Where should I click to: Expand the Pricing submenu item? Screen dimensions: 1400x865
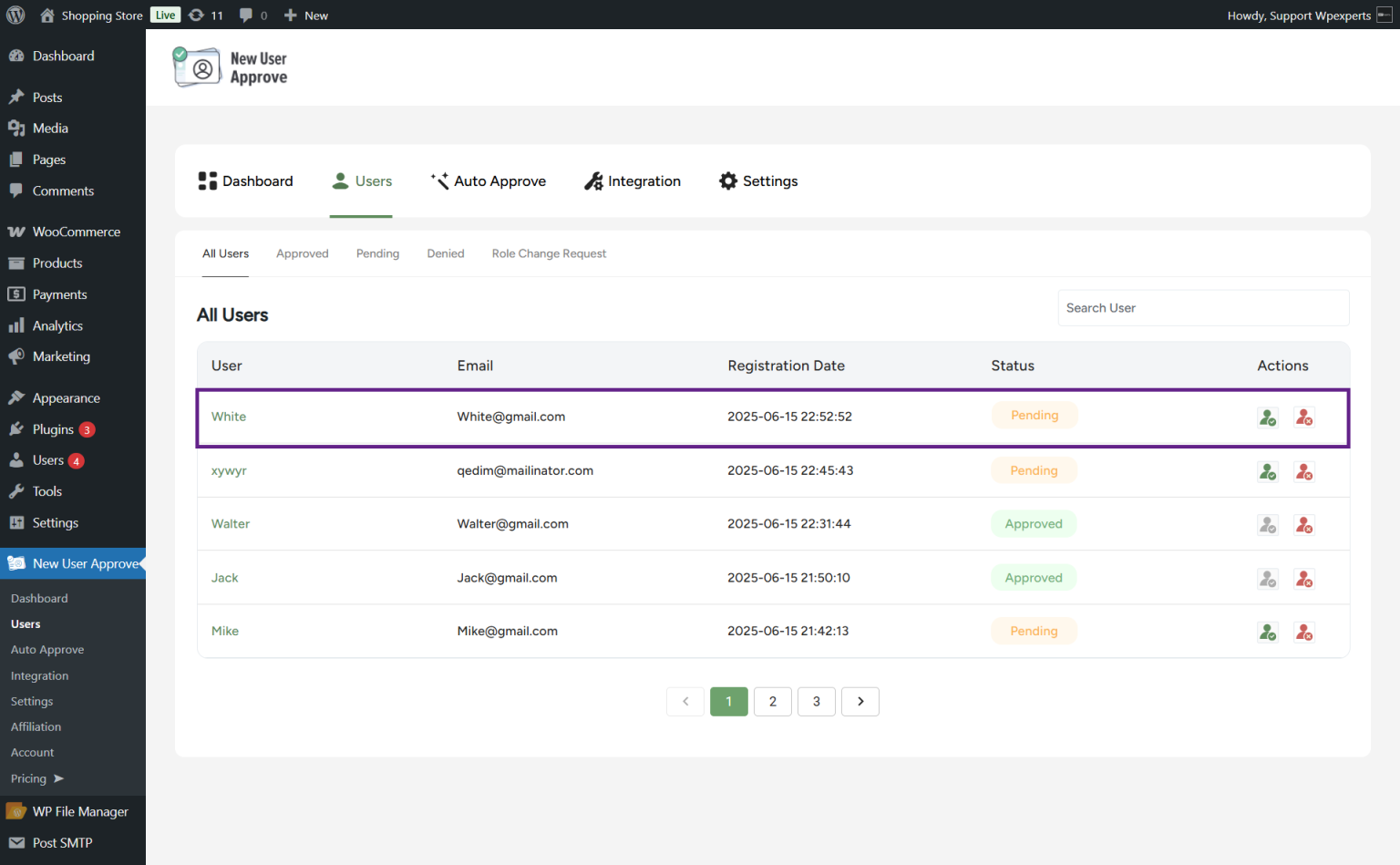(36, 778)
